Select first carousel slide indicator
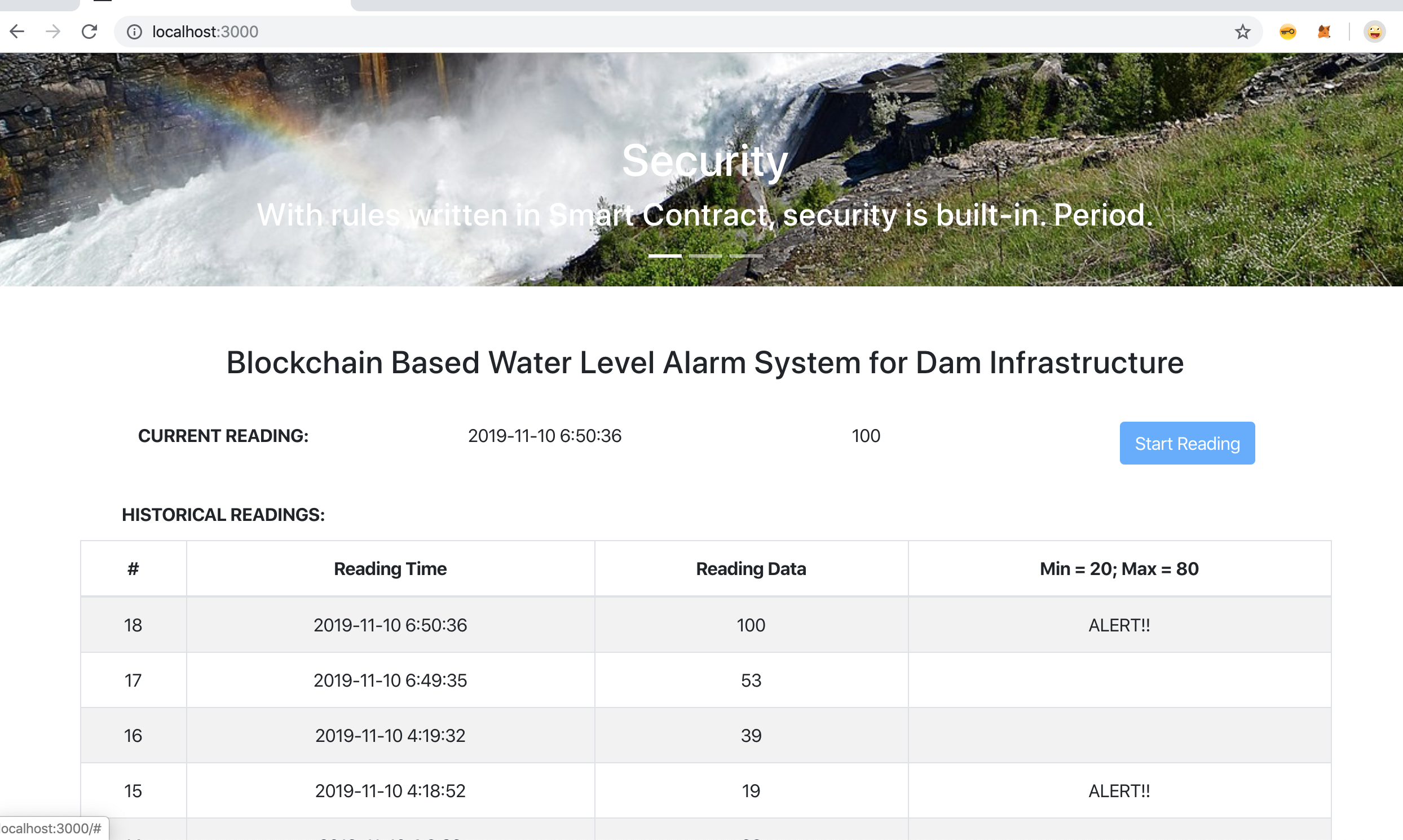1403x840 pixels. coord(665,256)
